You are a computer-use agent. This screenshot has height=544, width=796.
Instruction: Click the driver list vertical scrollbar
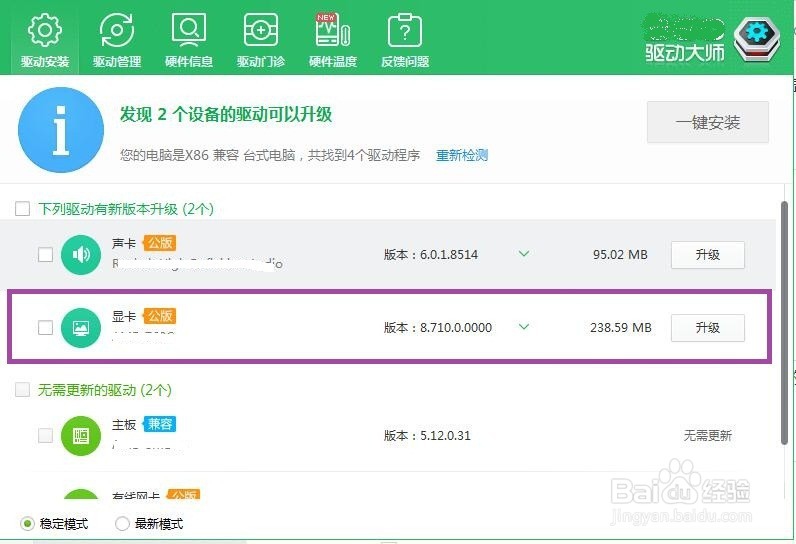click(x=785, y=324)
